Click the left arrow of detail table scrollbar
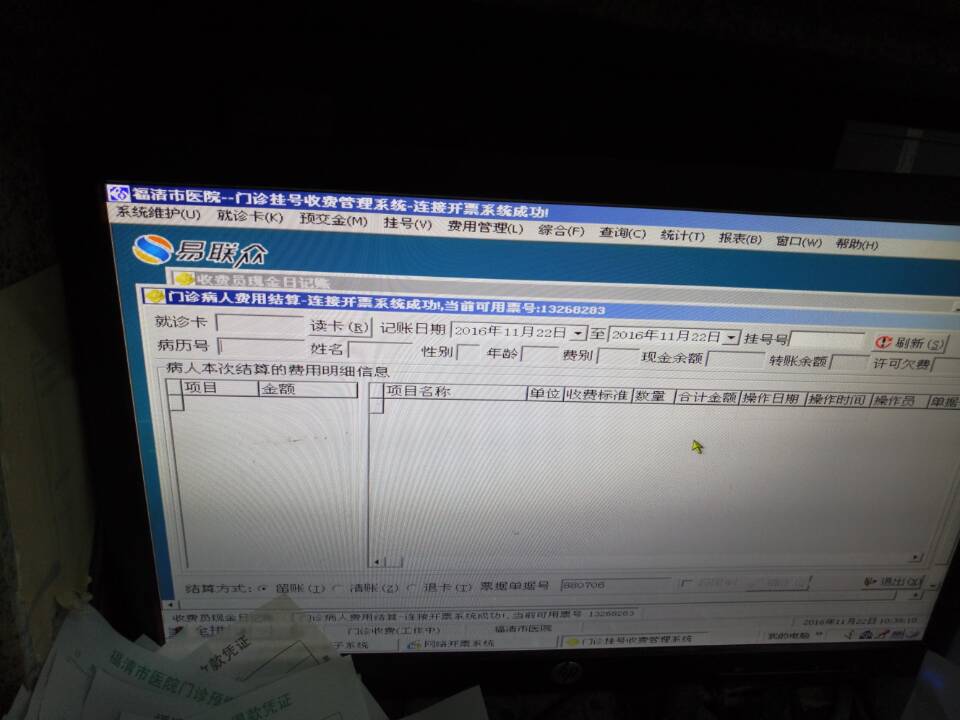This screenshot has height=720, width=960. coord(377,561)
